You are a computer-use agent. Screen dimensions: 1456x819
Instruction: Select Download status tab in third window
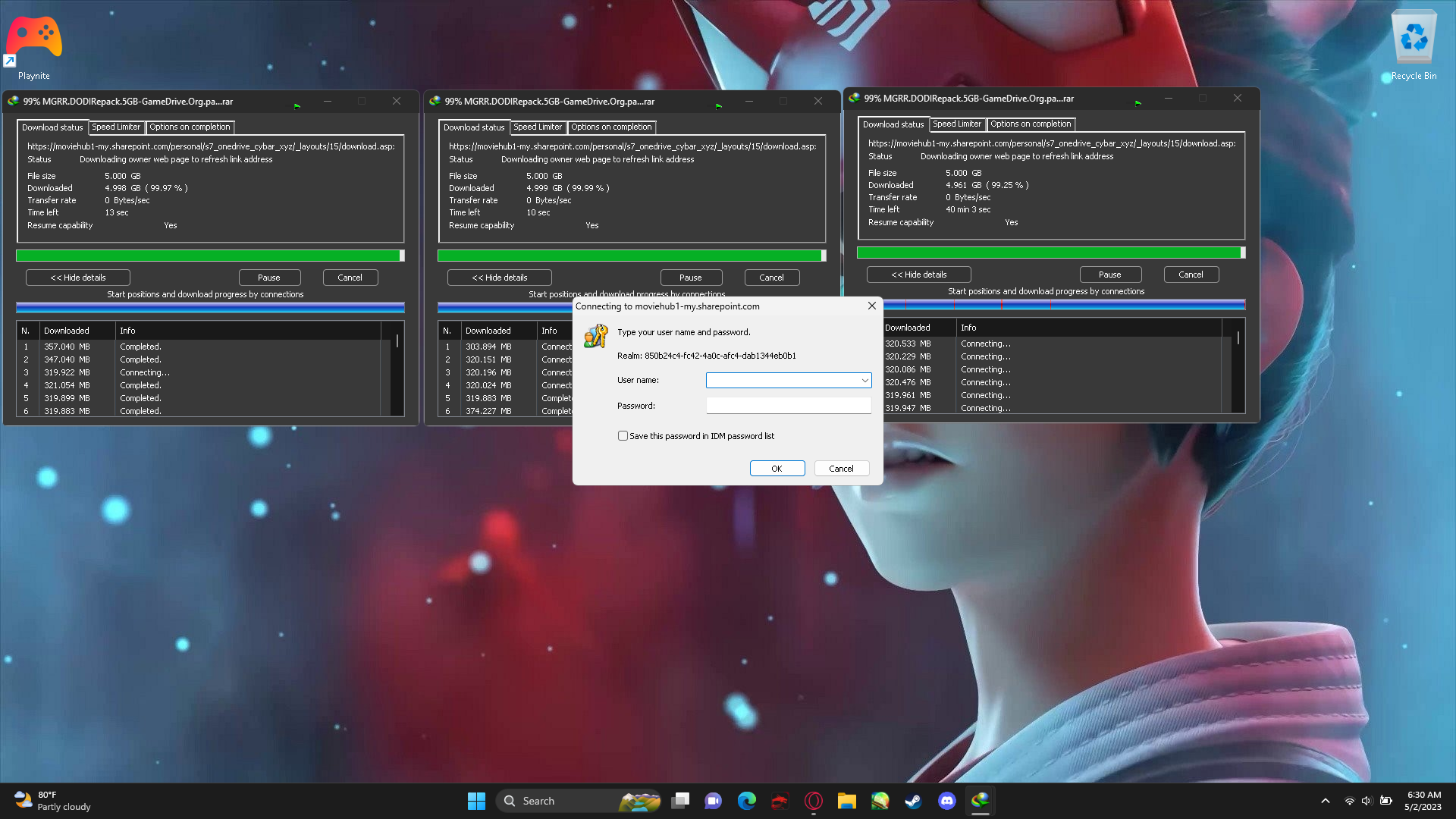click(893, 124)
